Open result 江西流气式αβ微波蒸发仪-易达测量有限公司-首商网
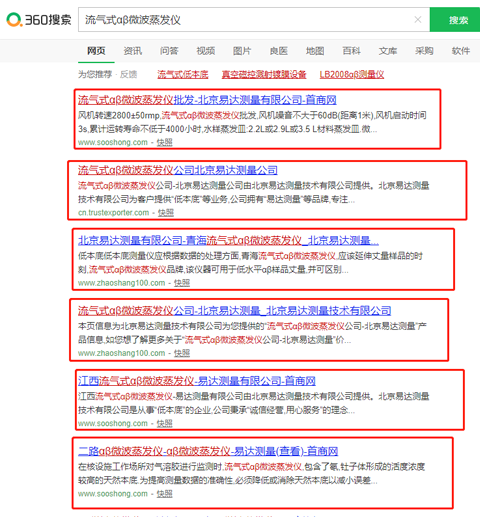The height and width of the screenshot is (517, 480). [197, 381]
